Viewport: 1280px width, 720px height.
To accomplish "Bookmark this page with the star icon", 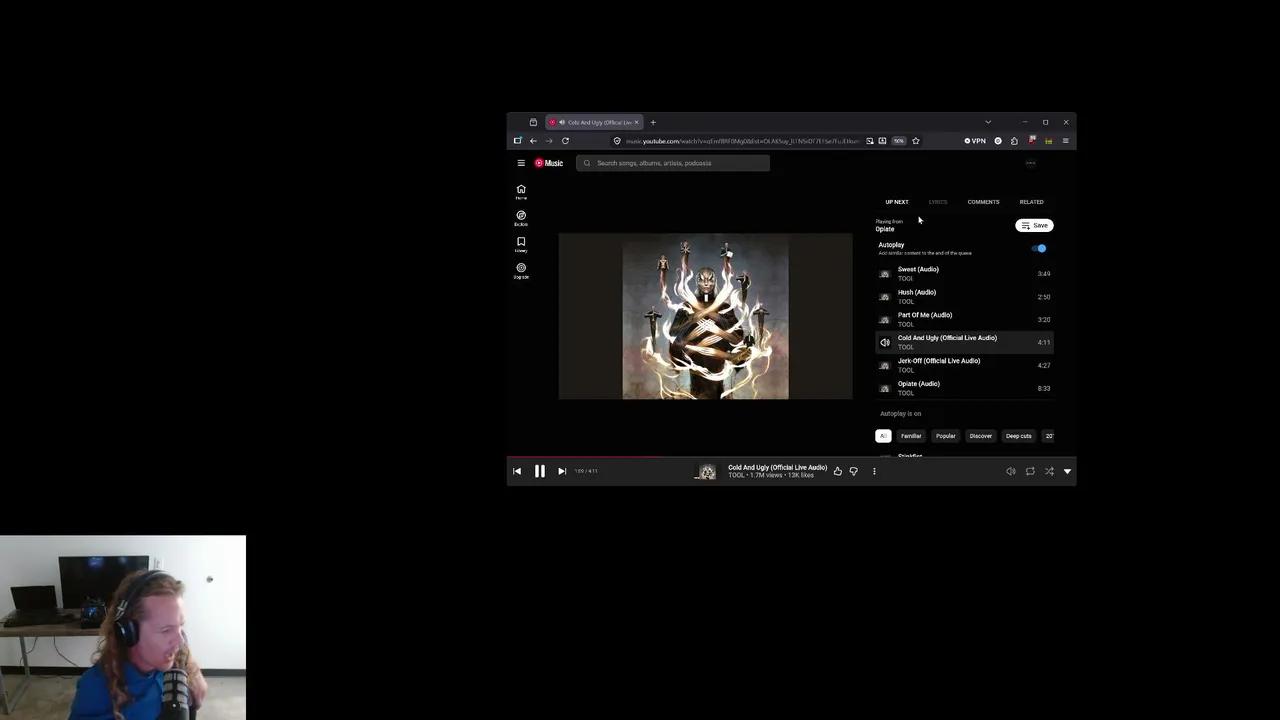I will tap(916, 141).
